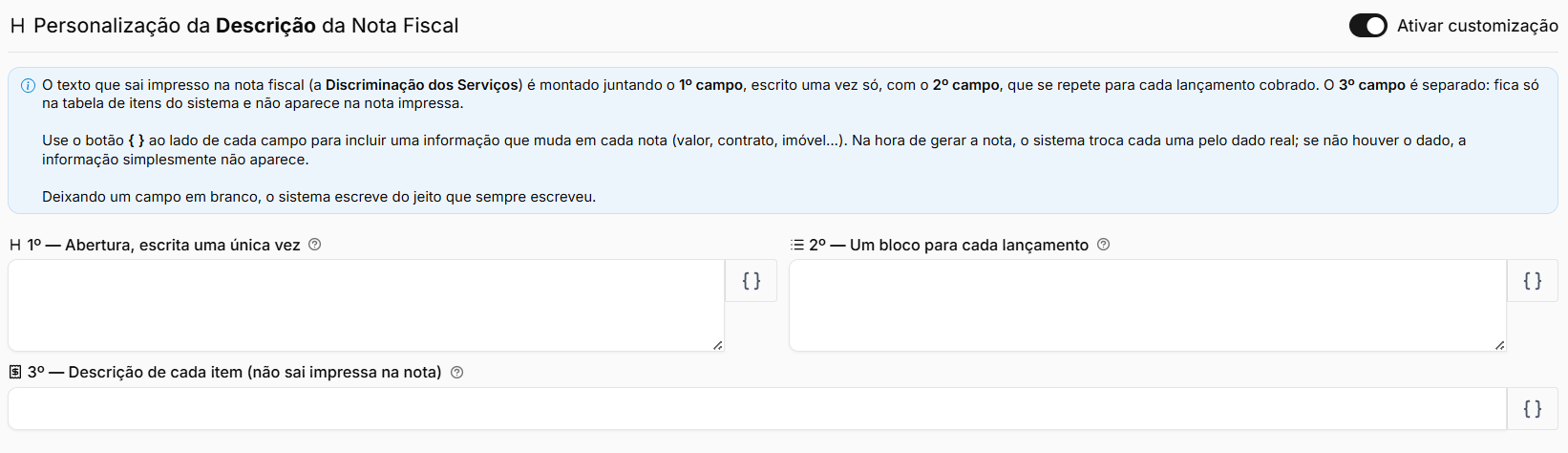Click the H icon before 1º label
The height and width of the screenshot is (453, 1568).
pyautogui.click(x=15, y=245)
